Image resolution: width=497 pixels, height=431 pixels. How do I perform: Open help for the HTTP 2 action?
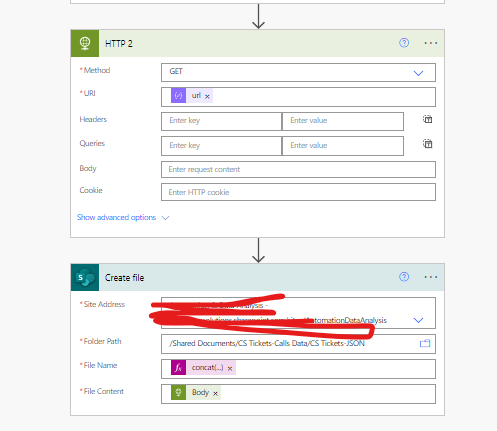(x=404, y=43)
